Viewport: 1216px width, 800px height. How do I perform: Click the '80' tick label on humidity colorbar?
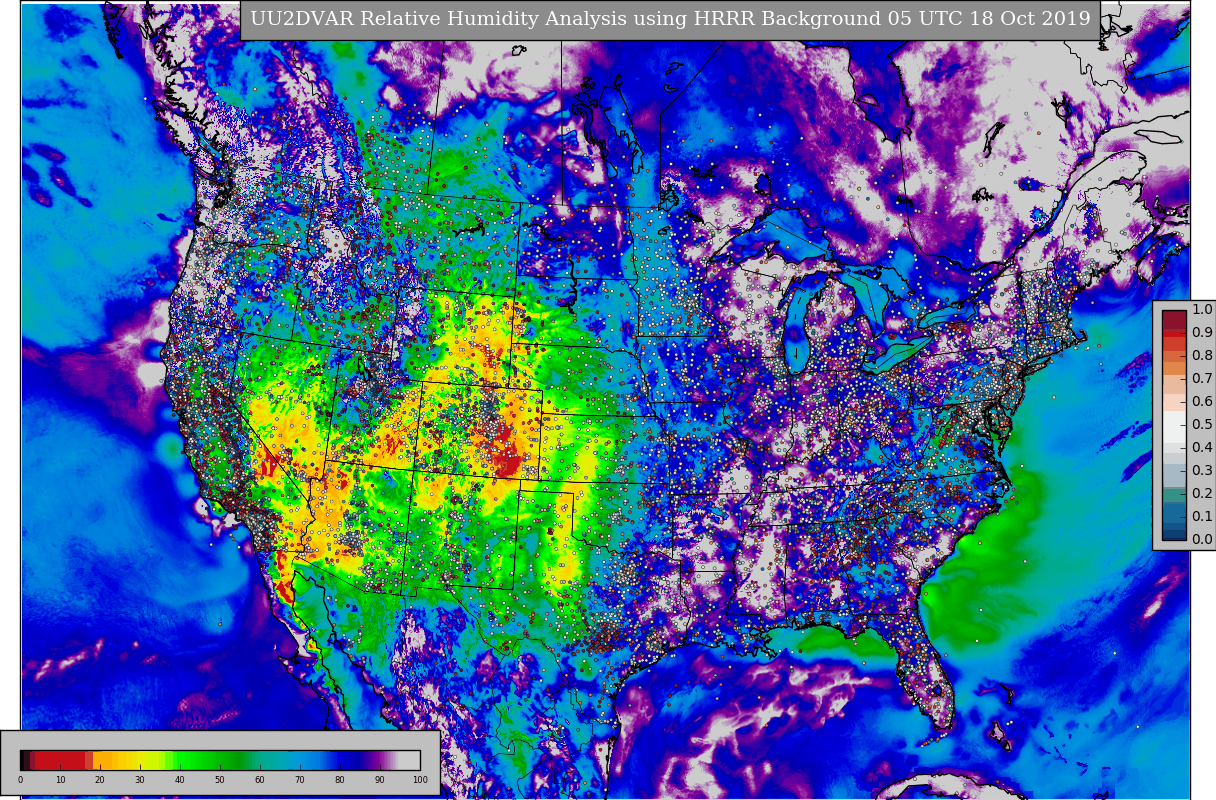[x=340, y=780]
